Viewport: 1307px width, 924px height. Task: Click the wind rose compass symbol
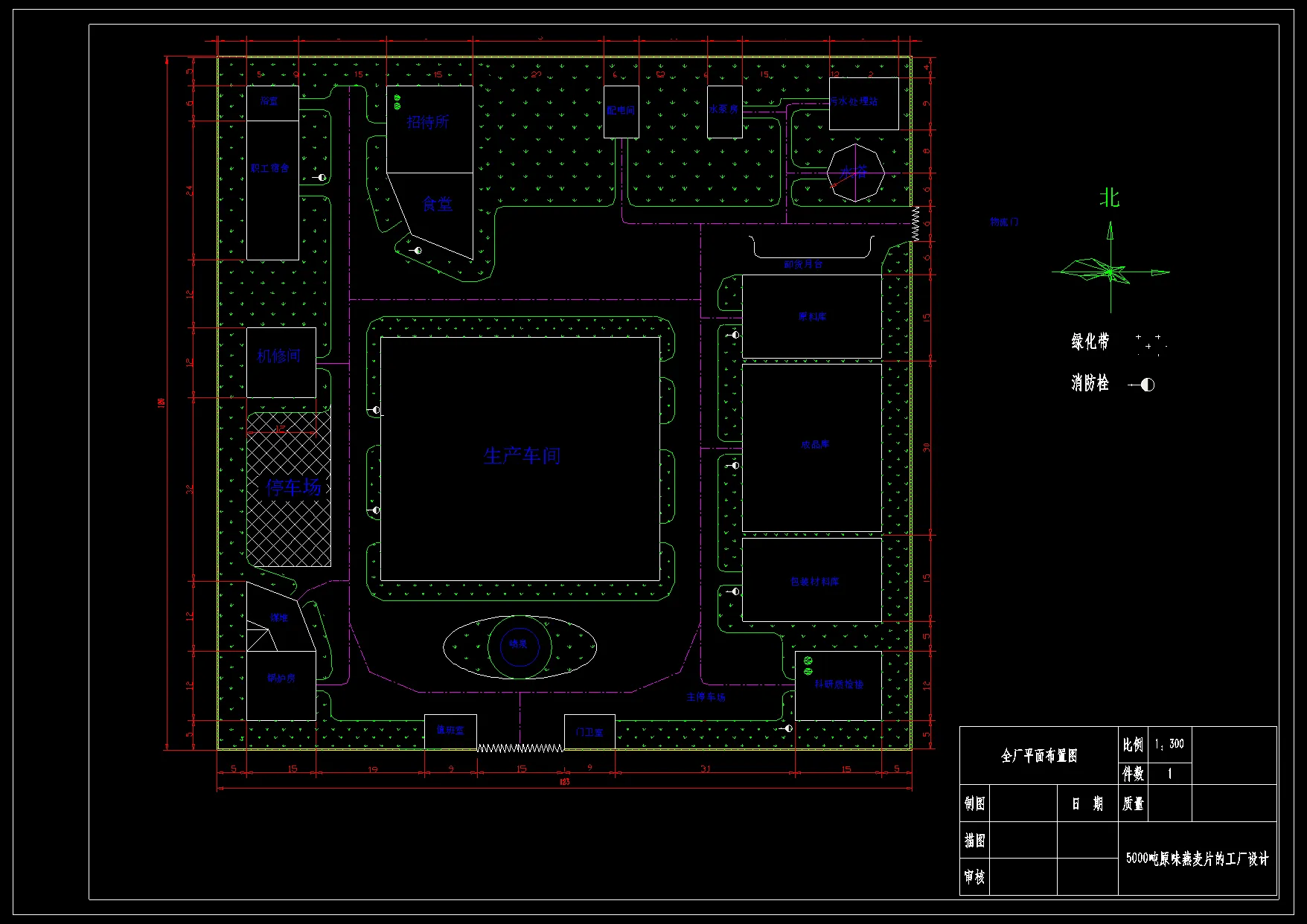[1110, 272]
